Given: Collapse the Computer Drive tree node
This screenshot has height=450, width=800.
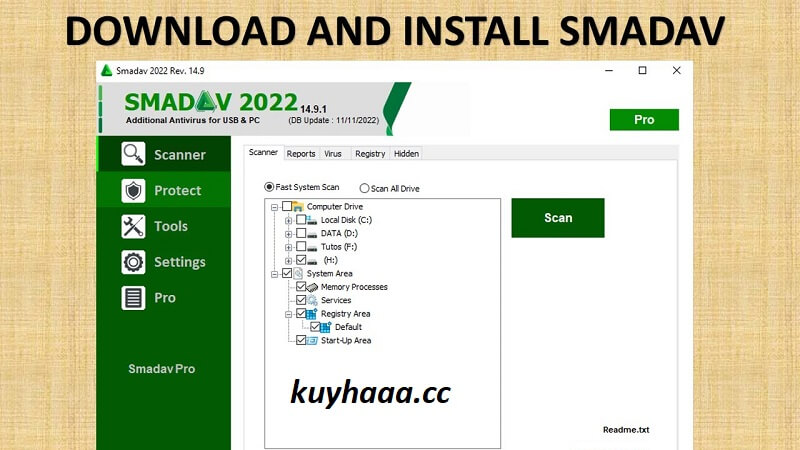Looking at the screenshot, I should coord(274,207).
